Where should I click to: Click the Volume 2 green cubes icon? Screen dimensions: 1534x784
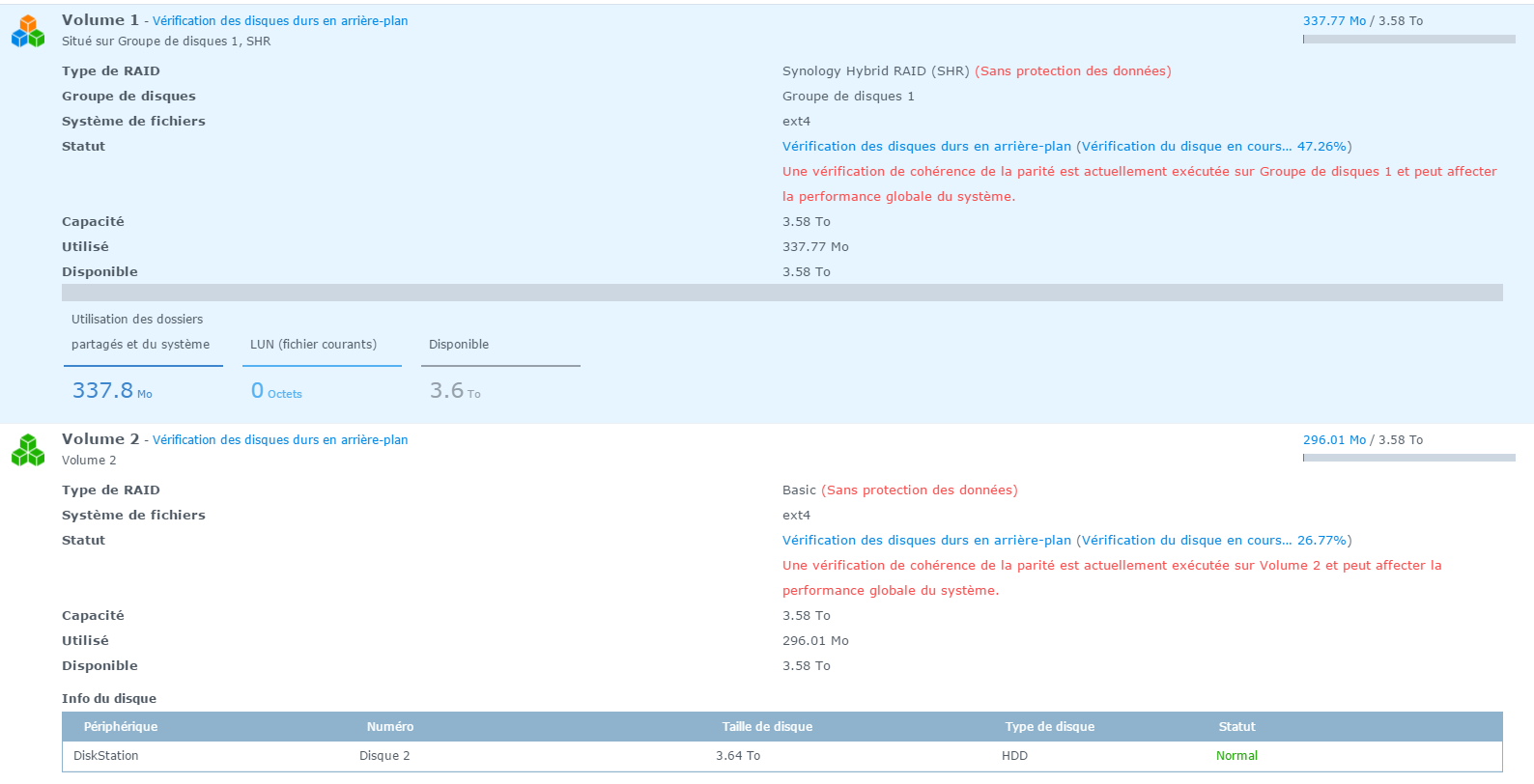pyautogui.click(x=28, y=450)
